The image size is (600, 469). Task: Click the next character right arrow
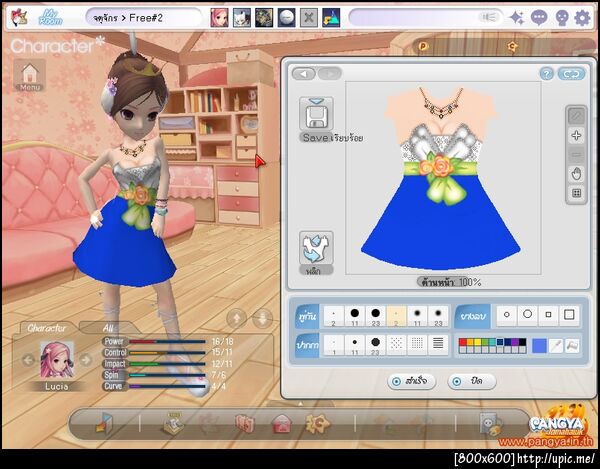(86, 360)
